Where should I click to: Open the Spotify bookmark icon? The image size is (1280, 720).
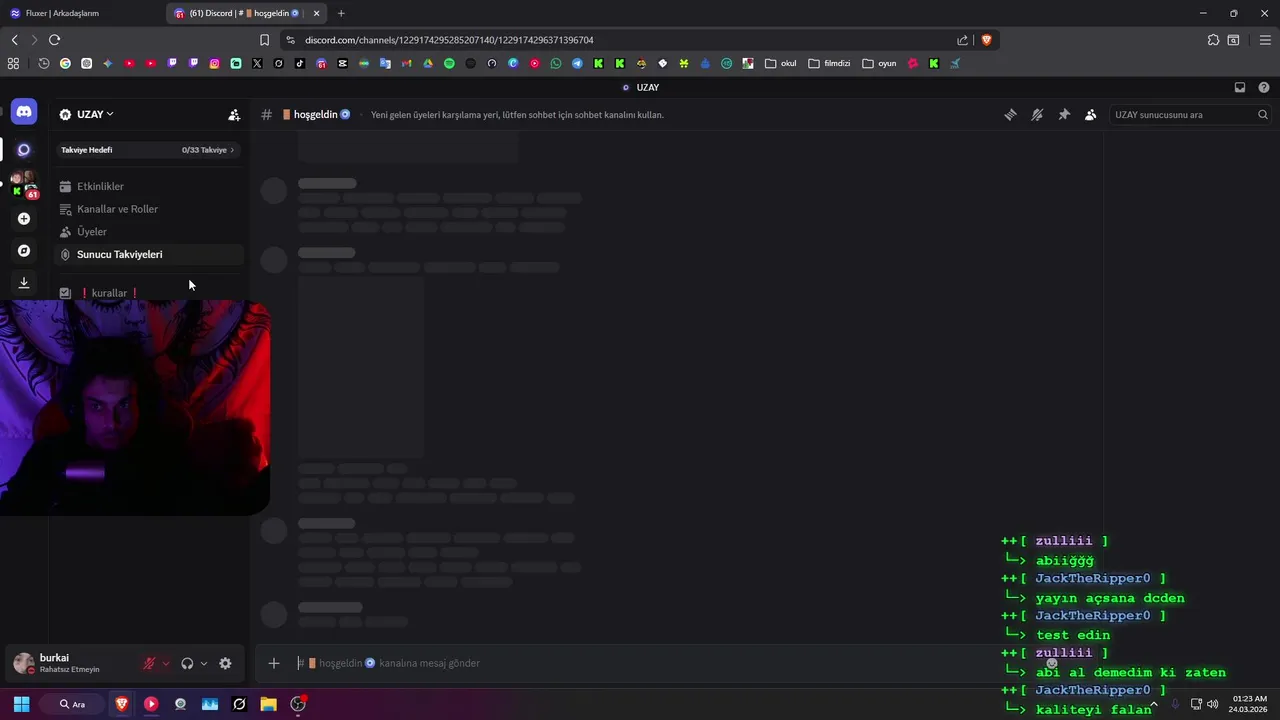tap(449, 63)
